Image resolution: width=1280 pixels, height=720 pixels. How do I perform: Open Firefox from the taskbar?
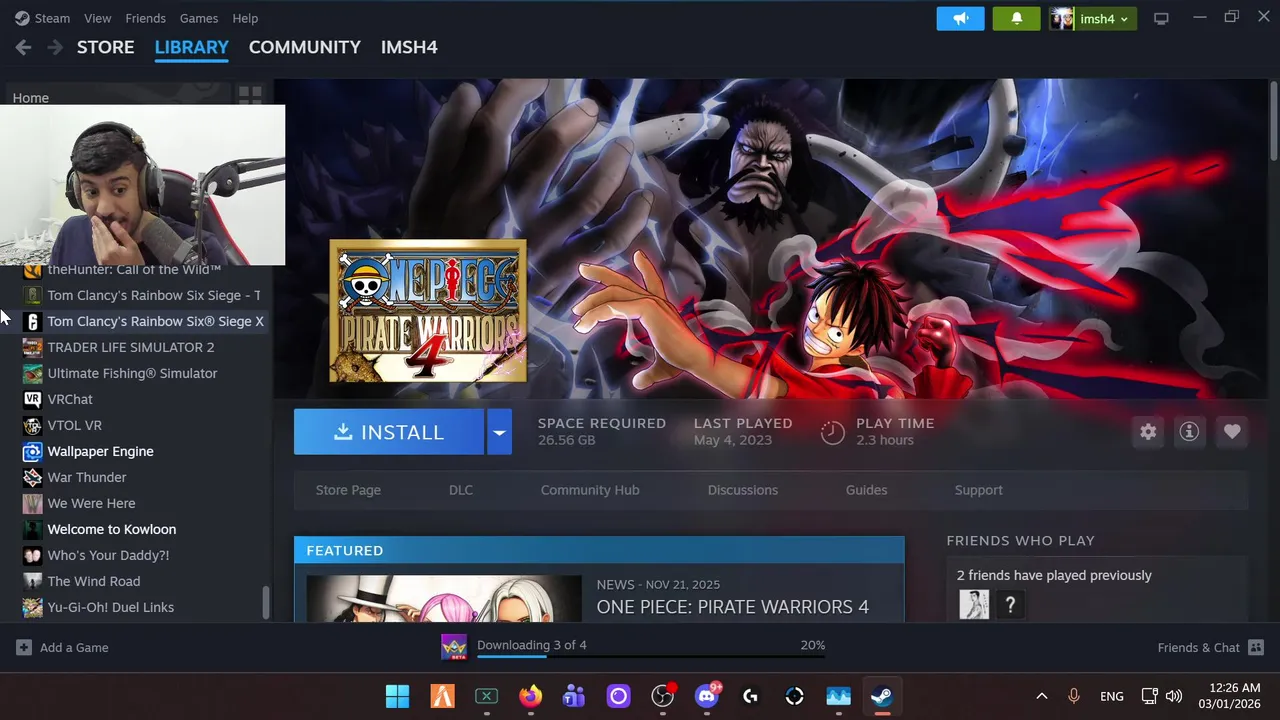[530, 696]
